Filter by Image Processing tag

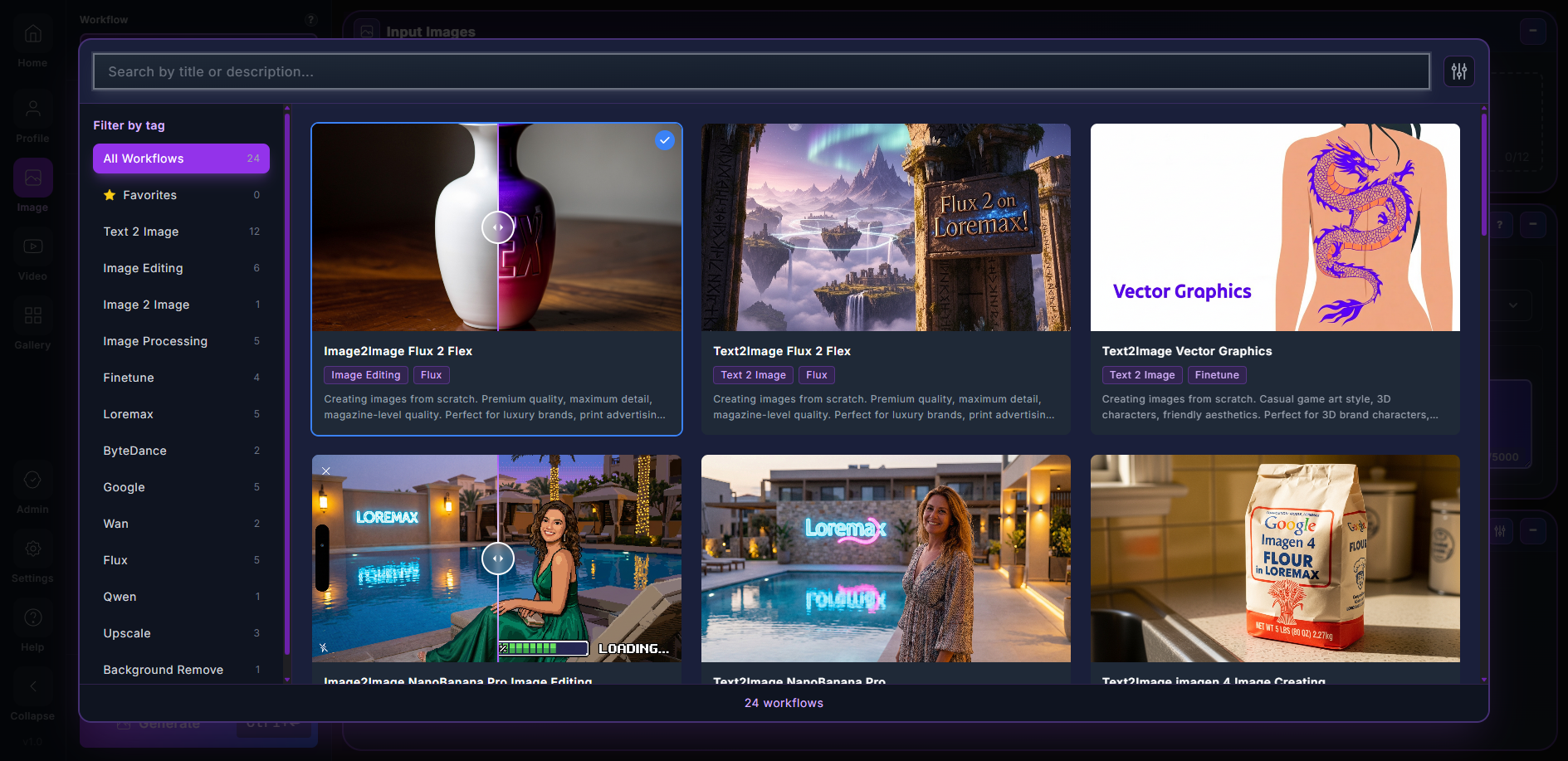[181, 341]
